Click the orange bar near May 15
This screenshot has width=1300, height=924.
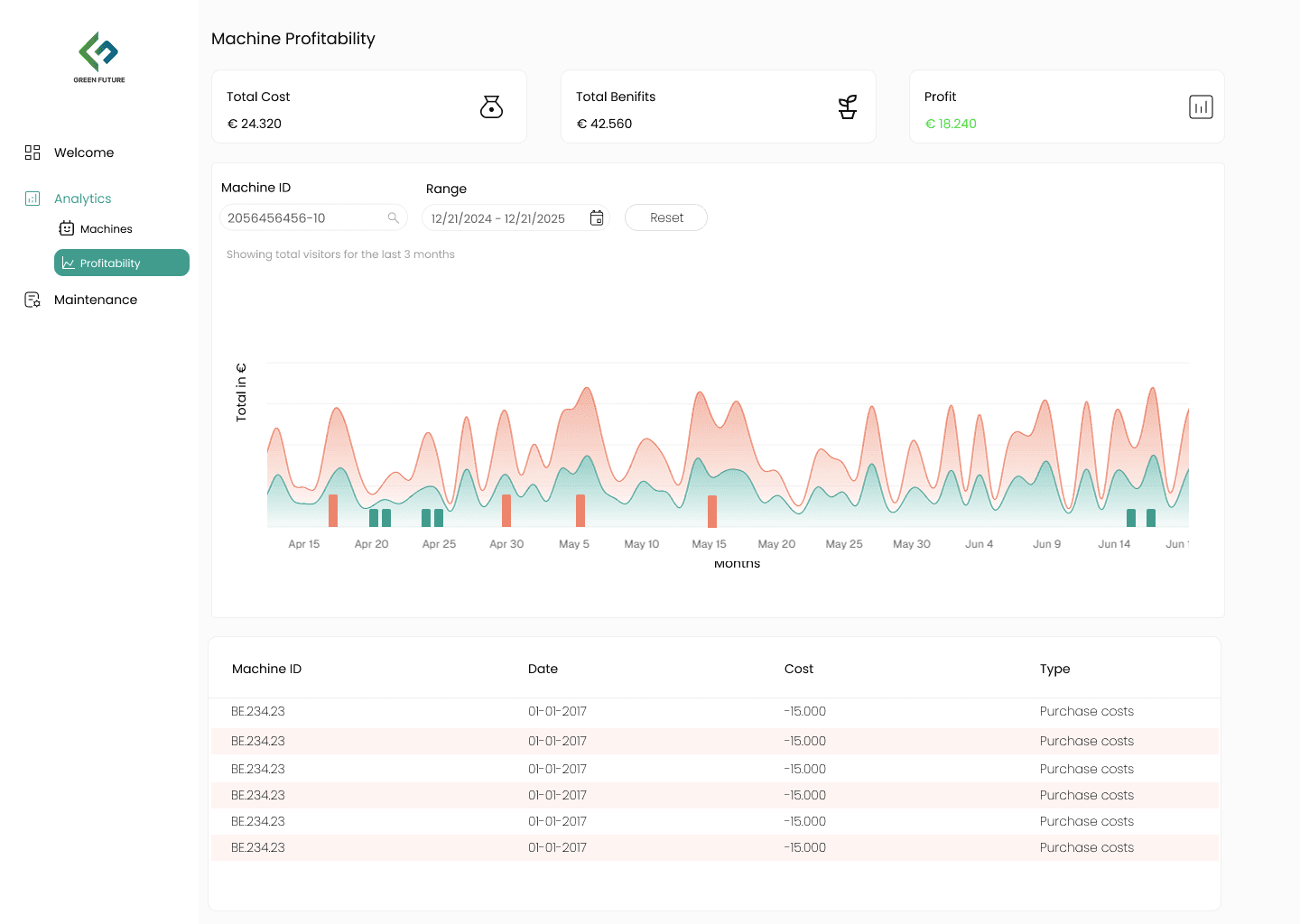point(712,512)
